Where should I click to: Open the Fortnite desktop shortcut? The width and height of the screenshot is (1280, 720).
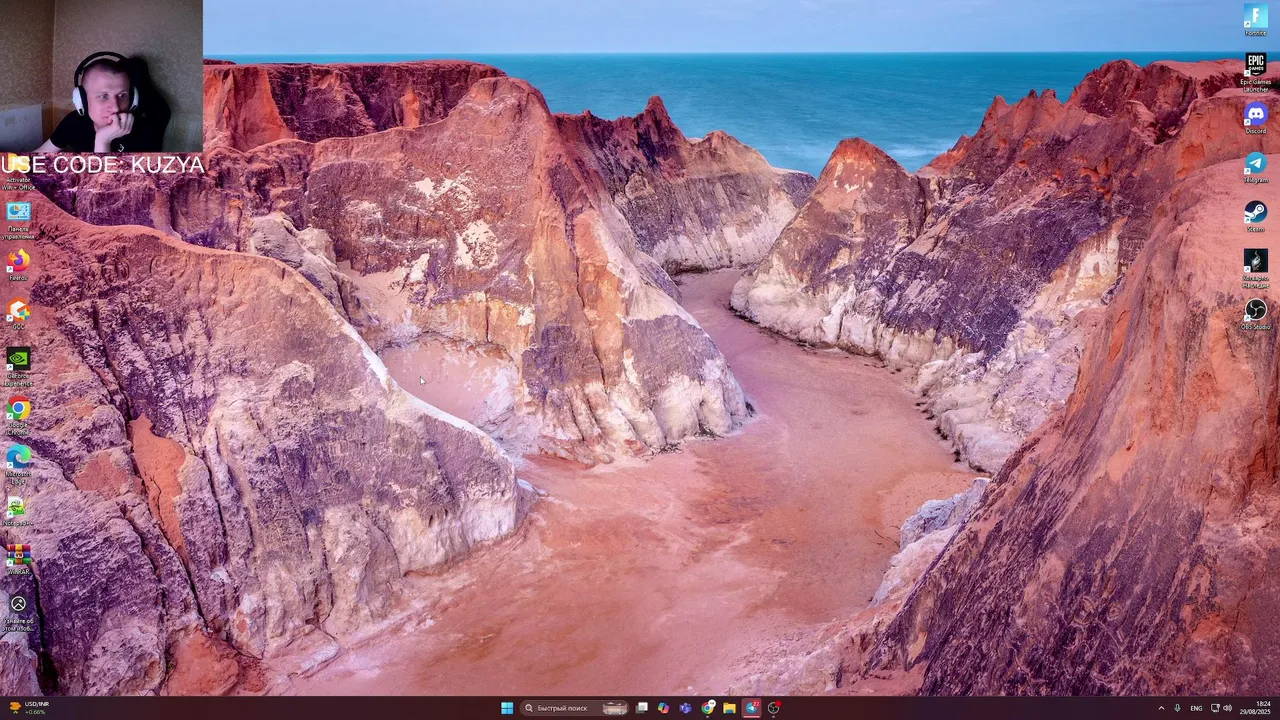tap(1255, 19)
